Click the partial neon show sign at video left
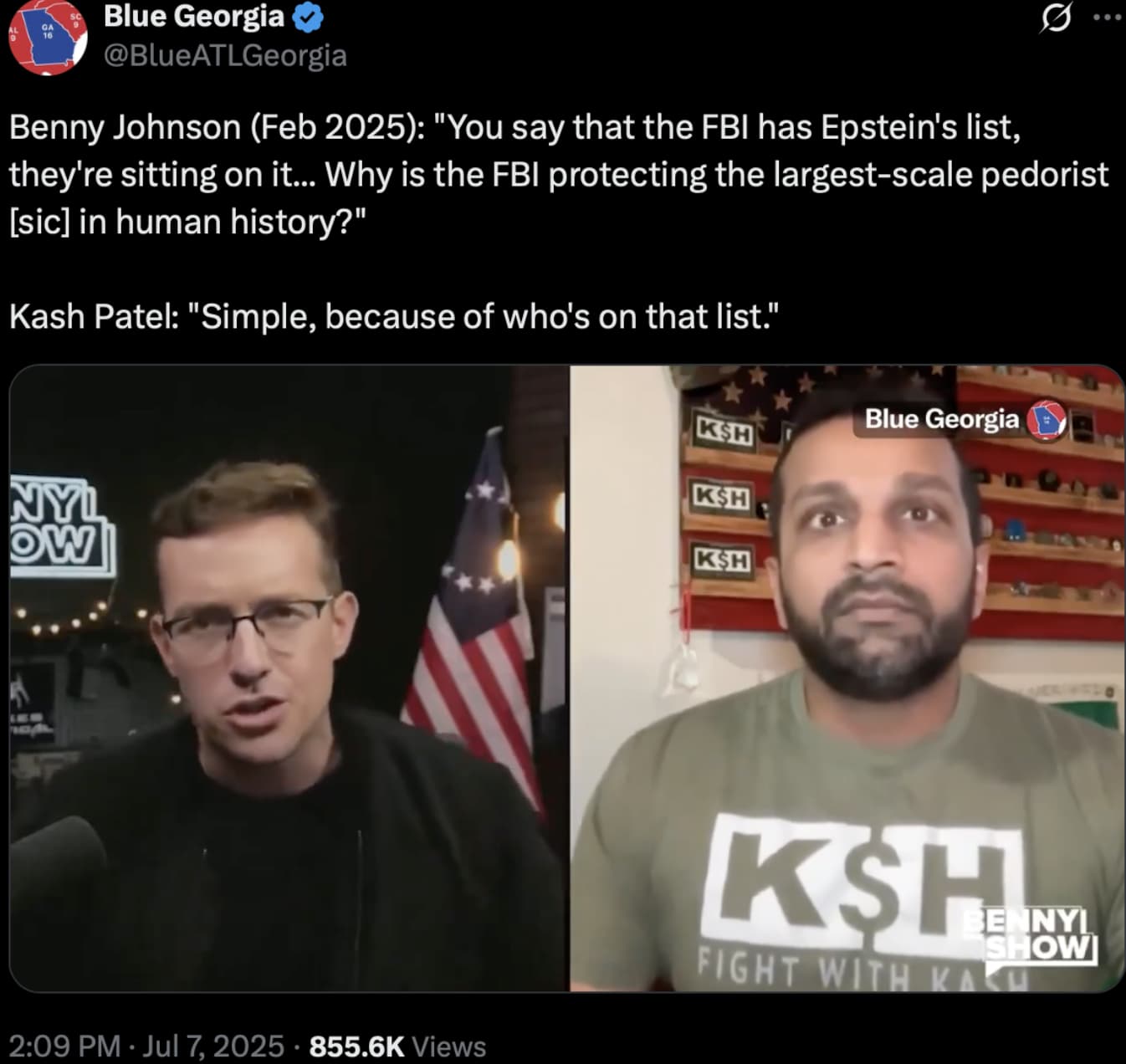The width and height of the screenshot is (1126, 1064). [62, 526]
